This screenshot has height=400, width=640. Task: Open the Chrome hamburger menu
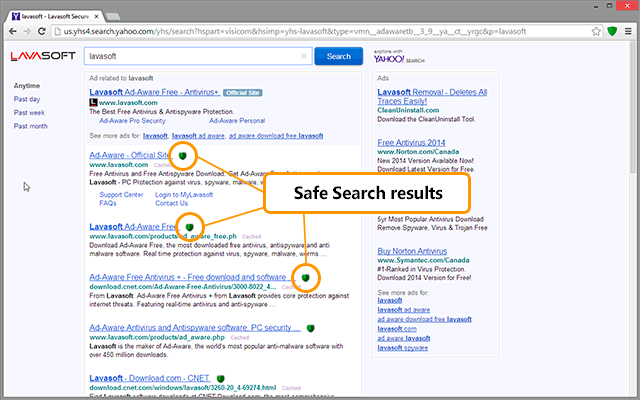(628, 31)
